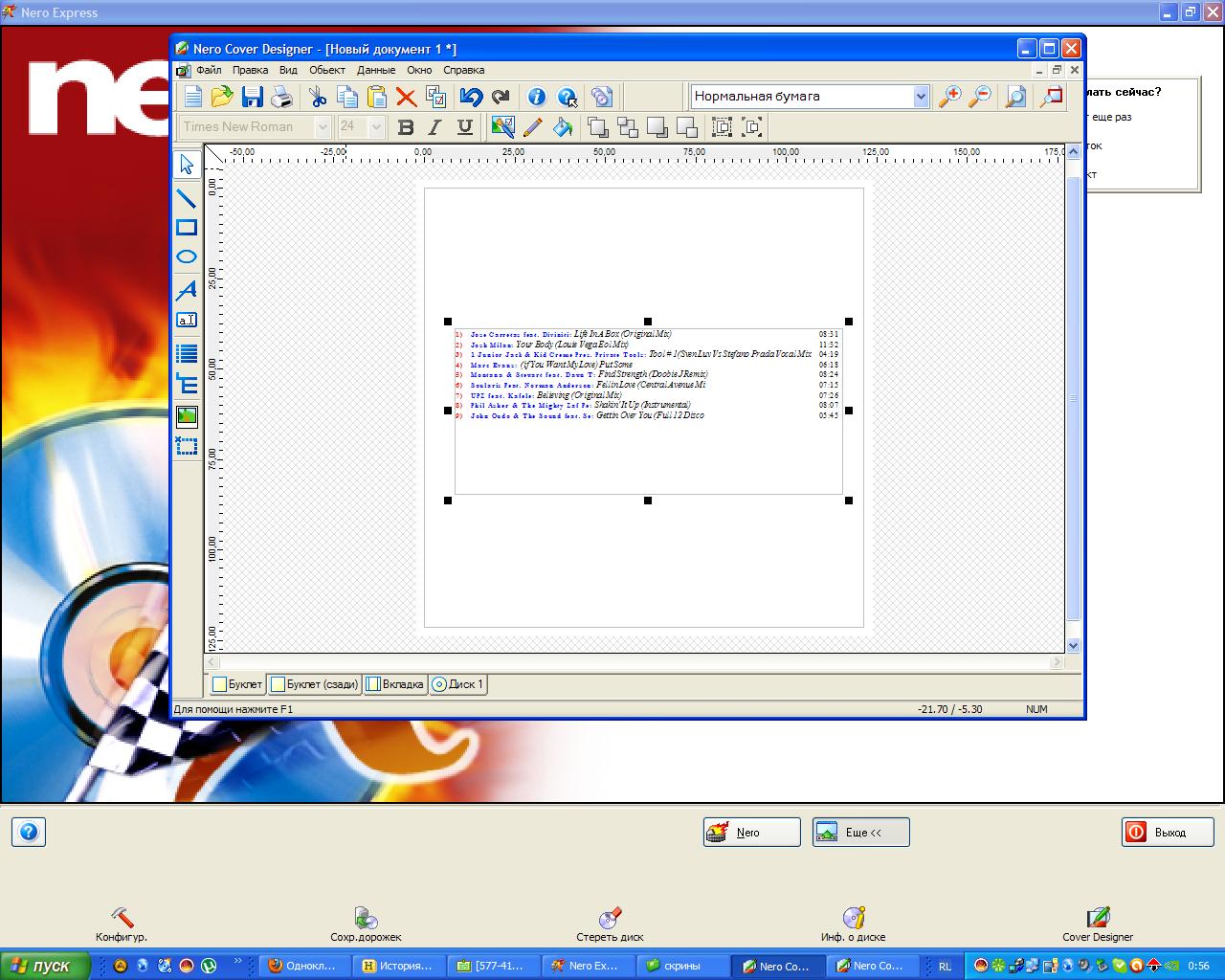Cut selection with scissors icon
Image resolution: width=1225 pixels, height=980 pixels.
[318, 97]
